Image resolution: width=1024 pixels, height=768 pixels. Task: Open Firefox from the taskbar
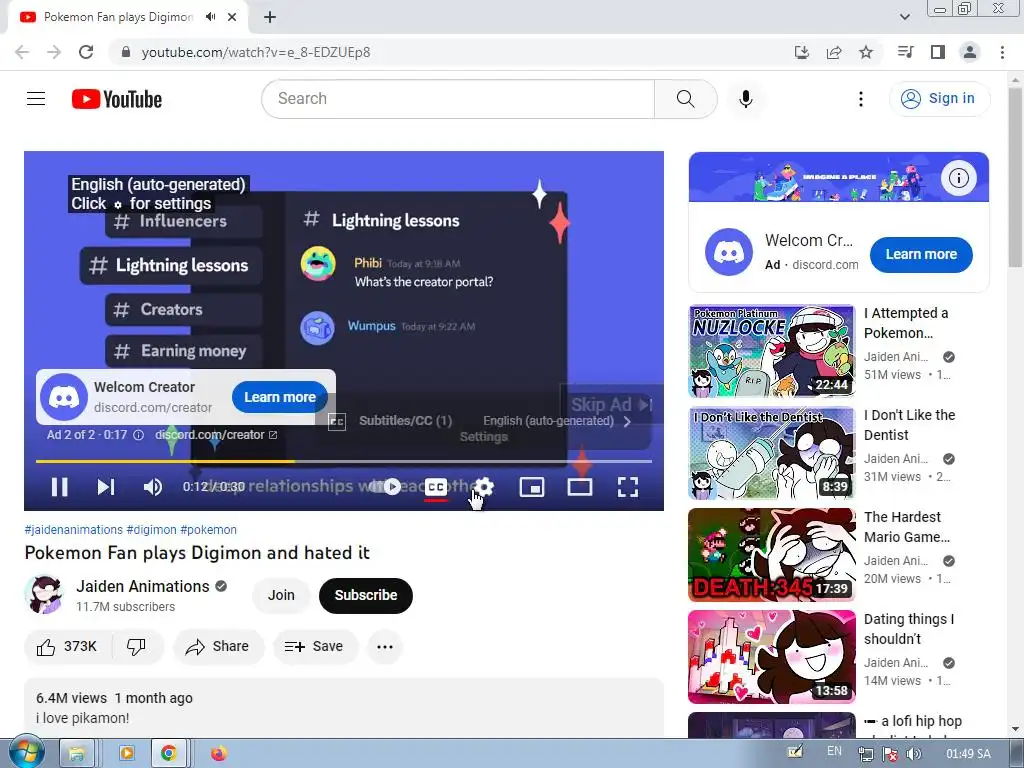(x=219, y=754)
